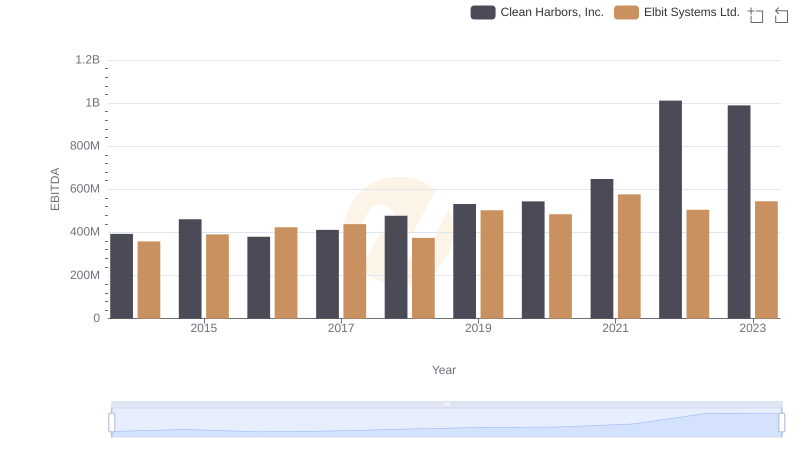Screen dimensions: 800x461
Task: Click the data zoom top drag bar
Action: [446, 404]
